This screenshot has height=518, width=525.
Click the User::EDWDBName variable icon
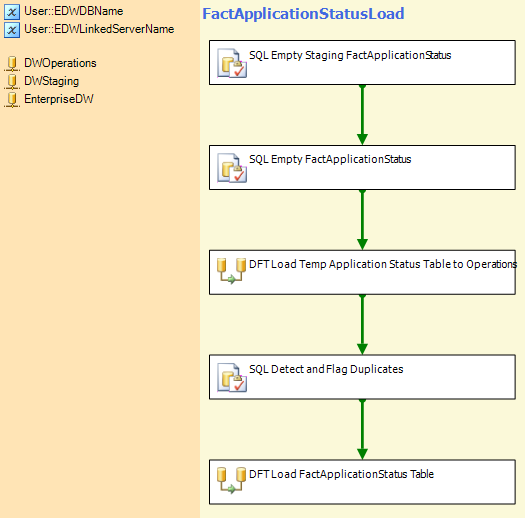click(12, 12)
